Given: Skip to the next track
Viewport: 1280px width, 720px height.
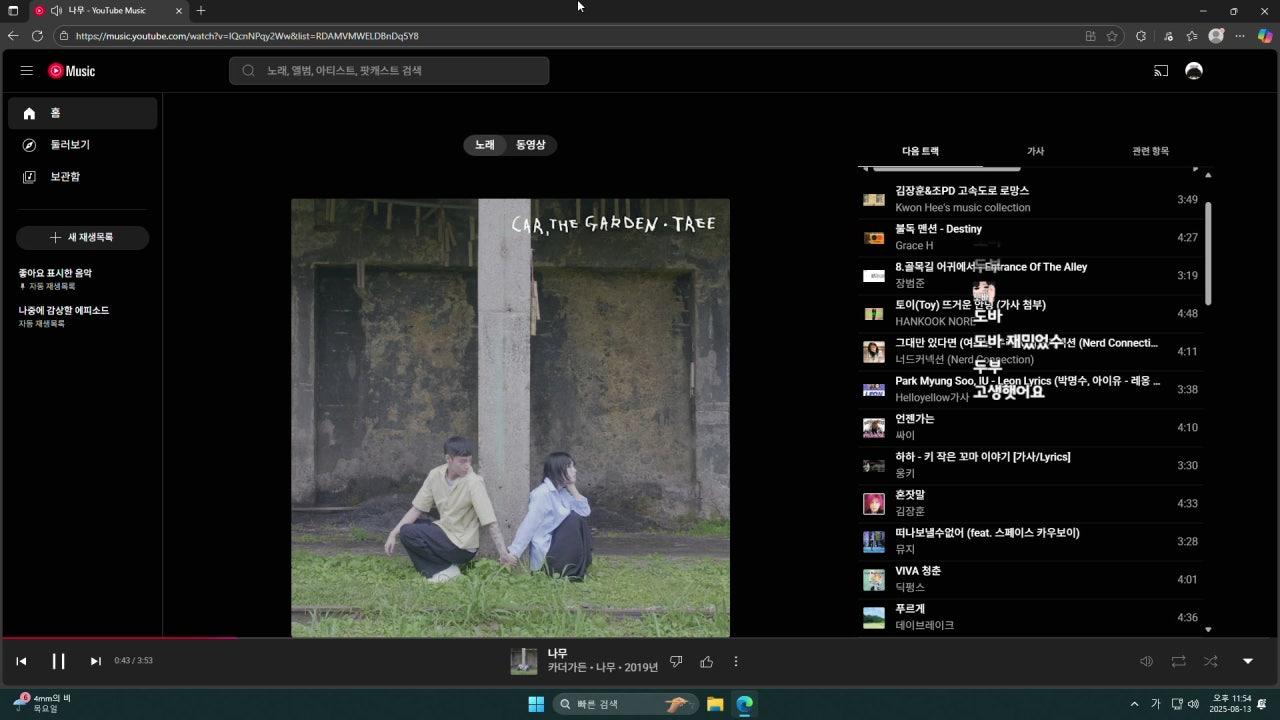Looking at the screenshot, I should click(95, 661).
